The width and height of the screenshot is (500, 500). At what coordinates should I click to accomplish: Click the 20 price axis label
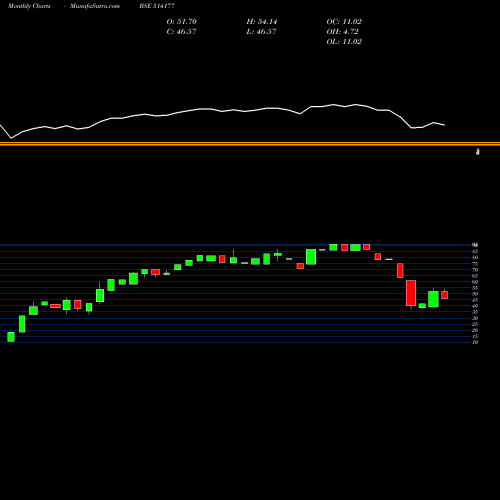[475, 330]
